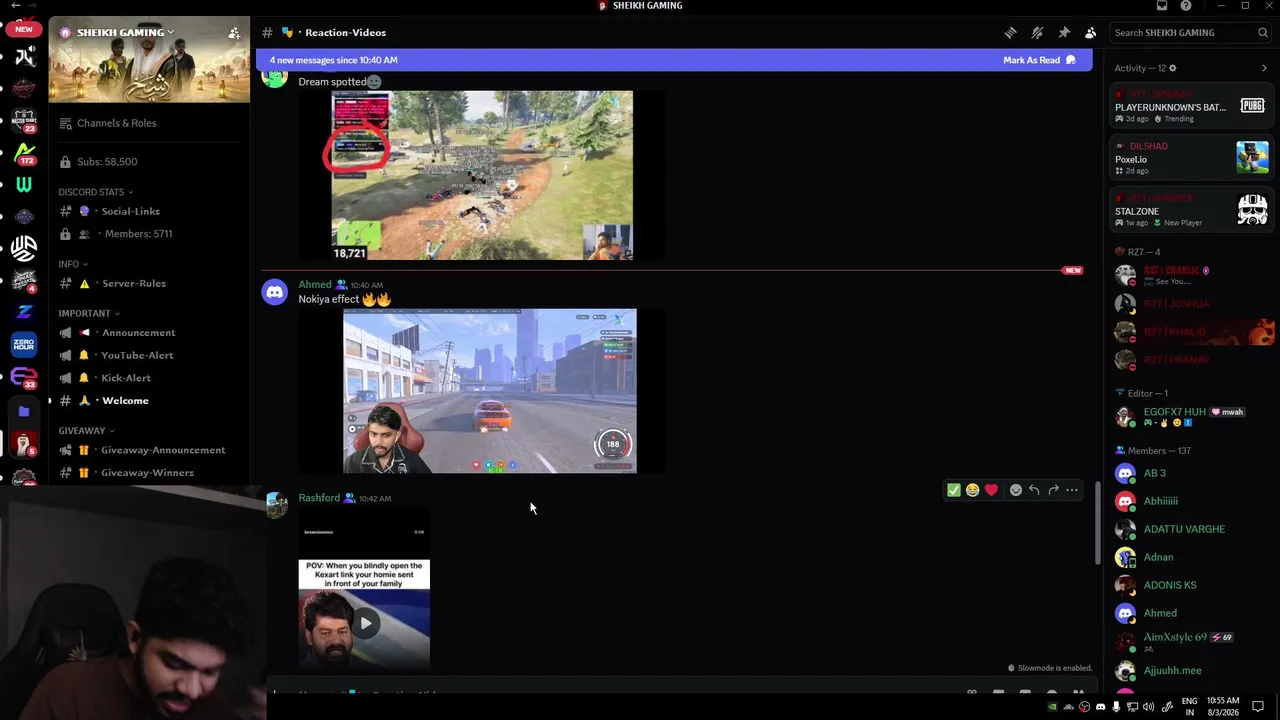The image size is (1280, 720).
Task: Click Rashford's username in the chat
Action: [x=319, y=498]
